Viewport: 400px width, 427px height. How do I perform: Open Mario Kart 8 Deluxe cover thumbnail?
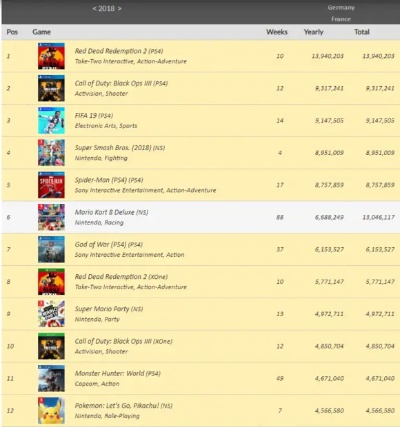51,217
